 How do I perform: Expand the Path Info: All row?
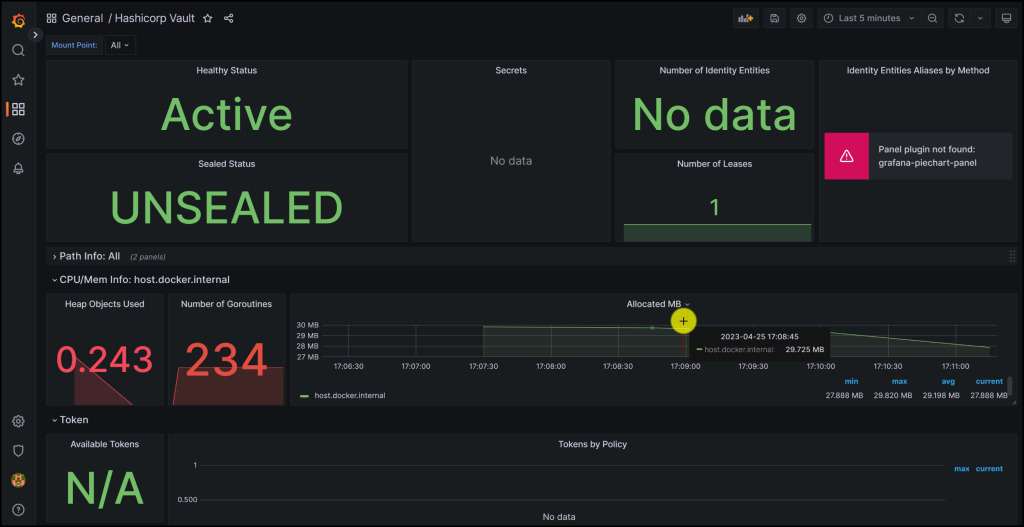tap(89, 257)
